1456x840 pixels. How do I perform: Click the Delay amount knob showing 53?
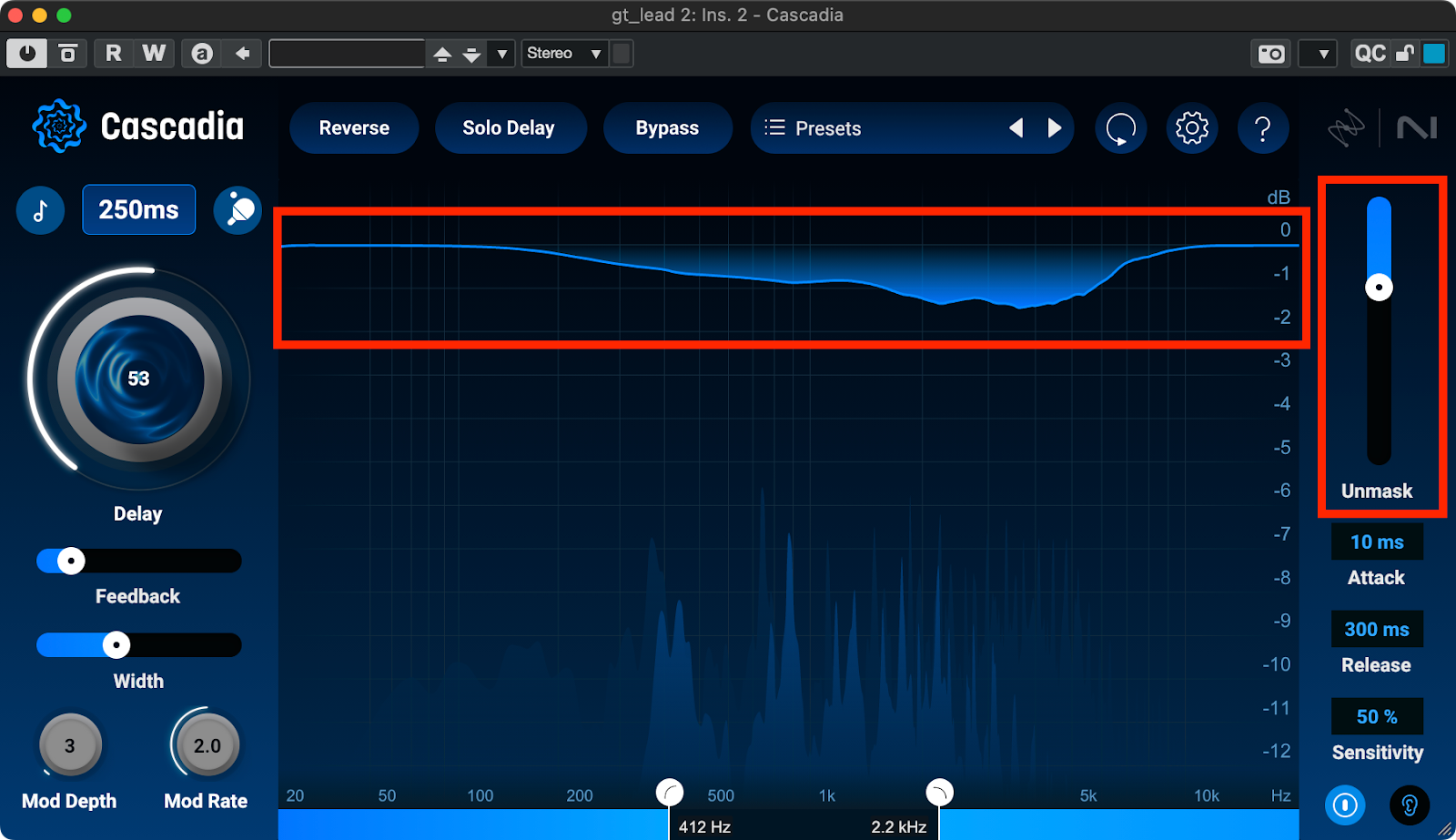click(x=139, y=379)
